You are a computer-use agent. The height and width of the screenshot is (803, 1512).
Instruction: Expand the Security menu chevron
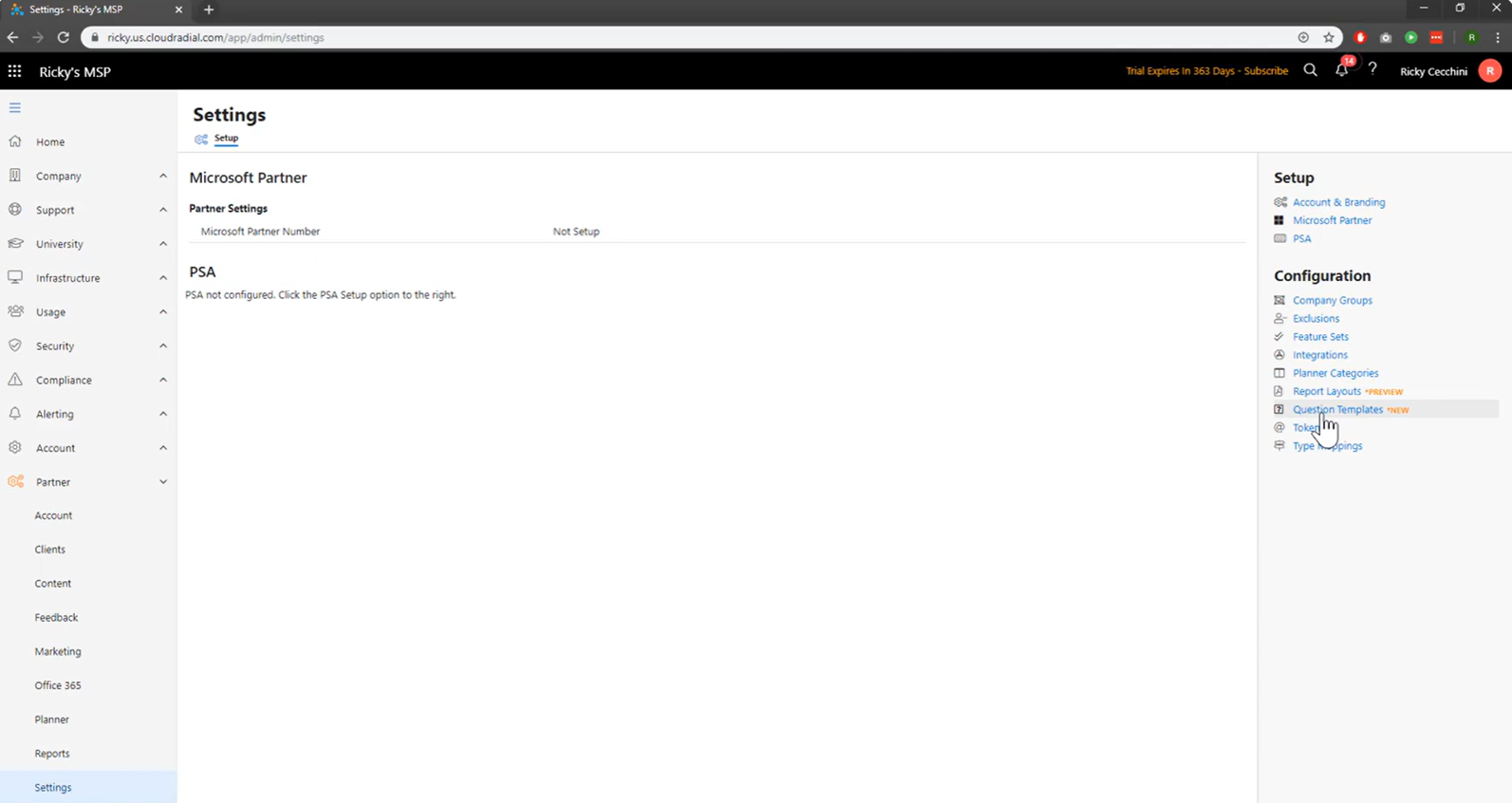[x=163, y=345]
